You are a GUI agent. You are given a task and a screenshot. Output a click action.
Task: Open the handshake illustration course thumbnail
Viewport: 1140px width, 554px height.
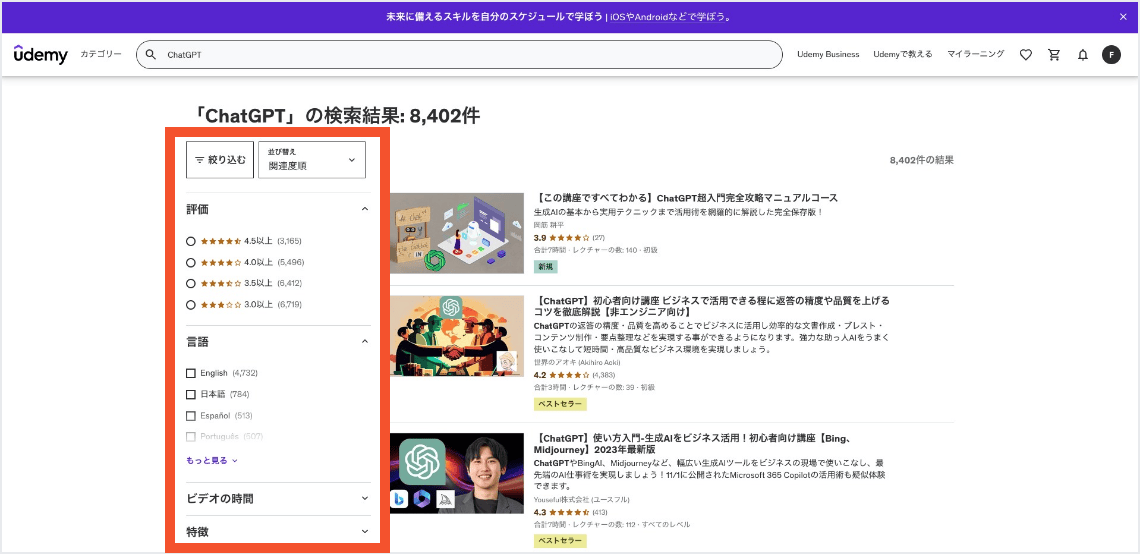point(457,336)
